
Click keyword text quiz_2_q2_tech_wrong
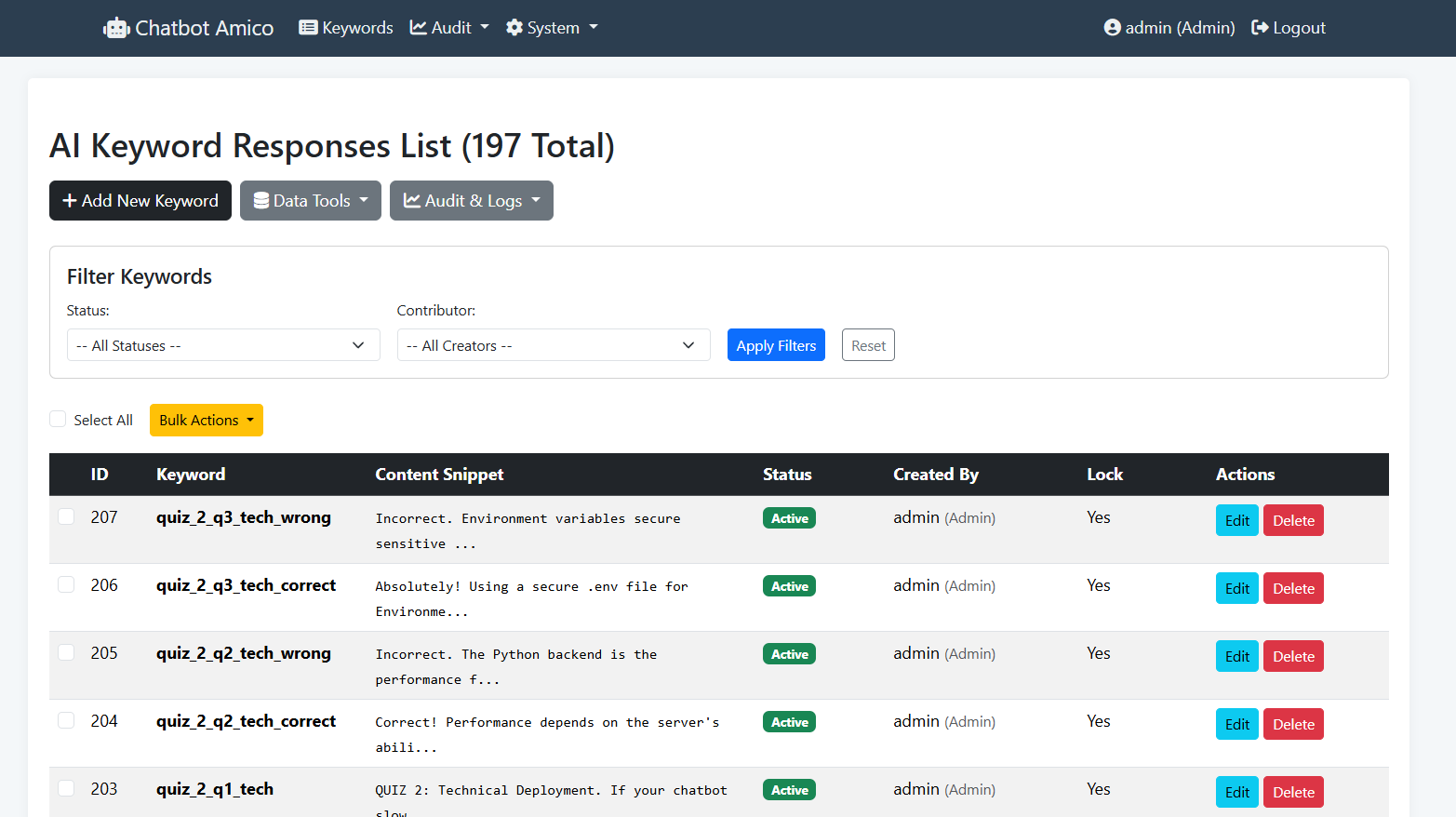click(244, 653)
